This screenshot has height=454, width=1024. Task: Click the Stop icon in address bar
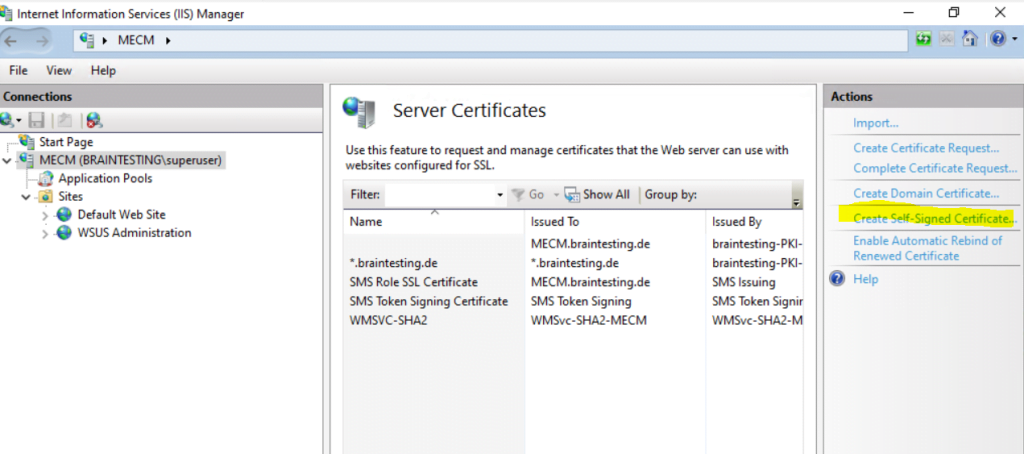946,39
